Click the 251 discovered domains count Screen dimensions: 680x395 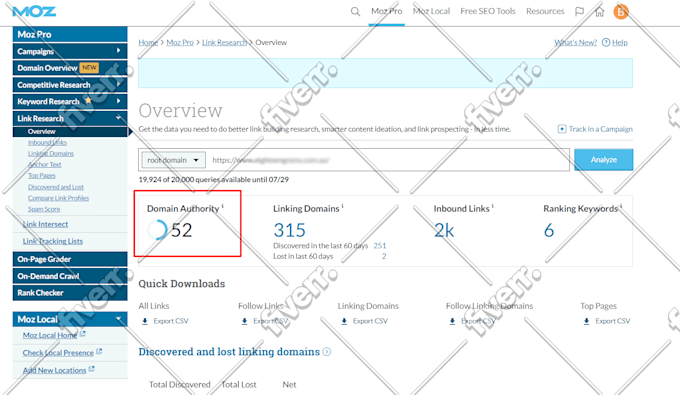(x=379, y=245)
